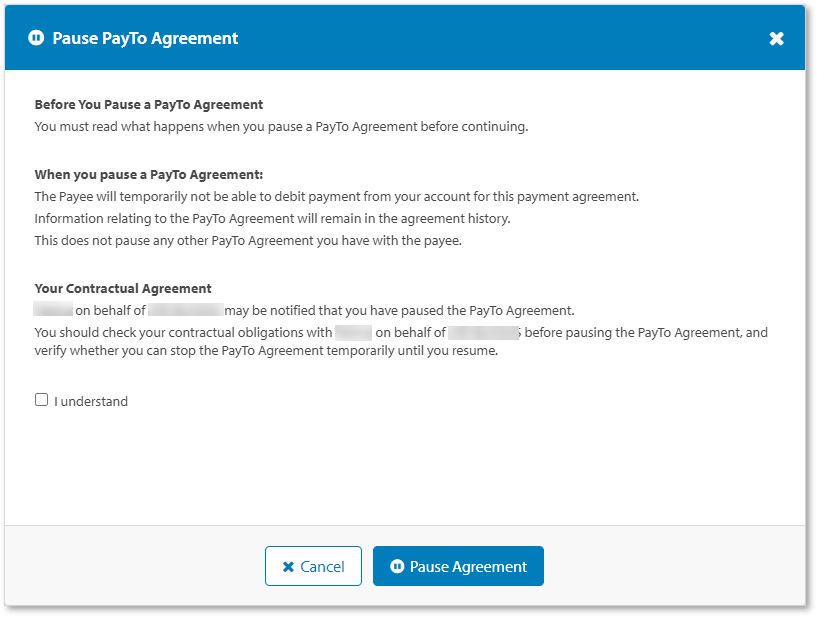Screen dimensions: 817x617
Task: Click the Pause Agreement button
Action: pos(458,566)
